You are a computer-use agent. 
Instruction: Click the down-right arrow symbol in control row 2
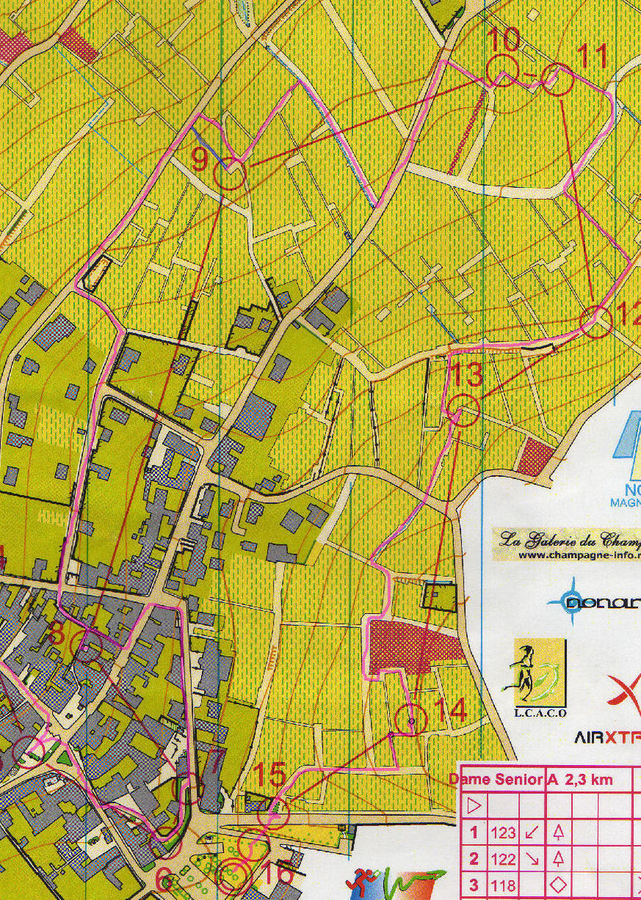(x=531, y=858)
